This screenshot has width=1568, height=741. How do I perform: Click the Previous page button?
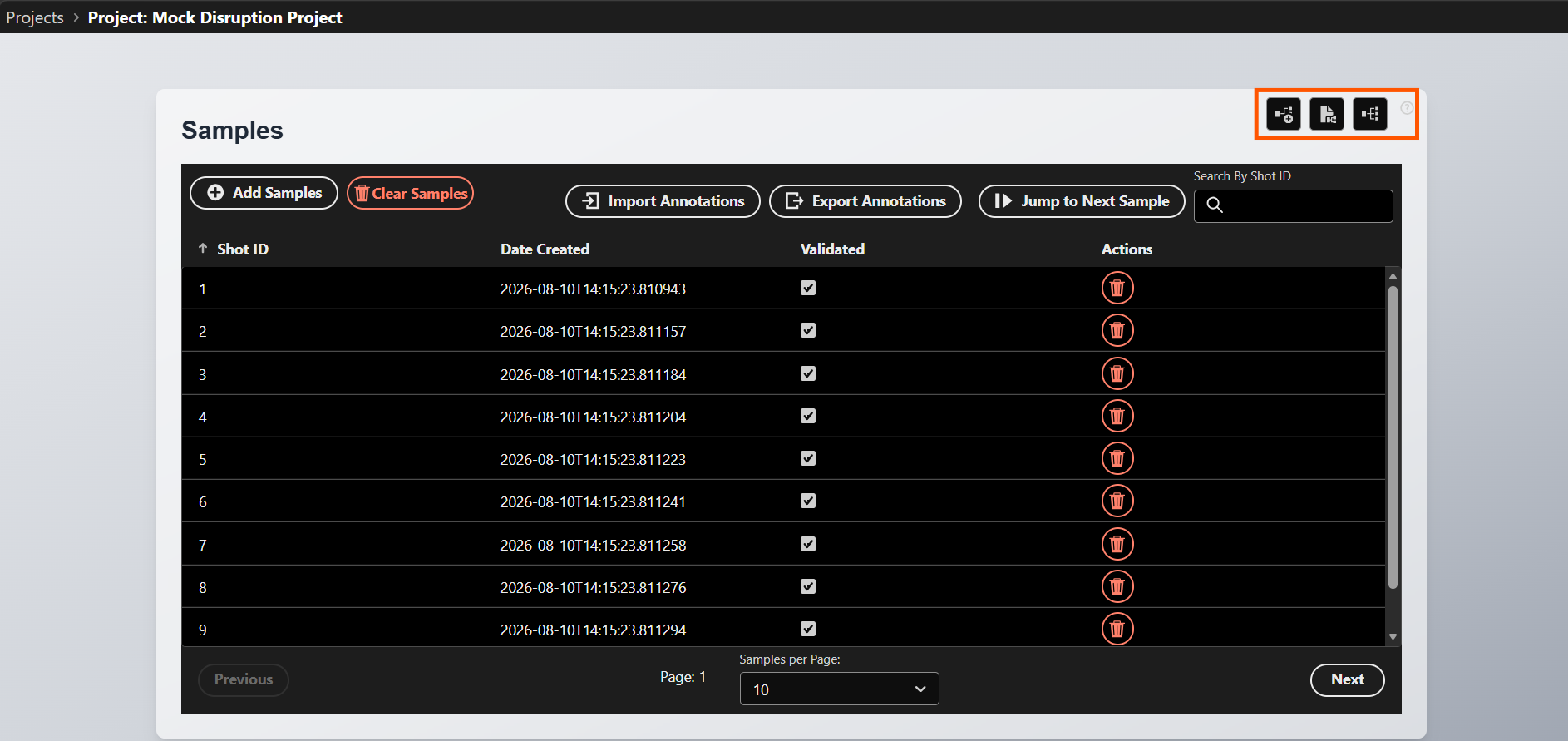point(244,679)
